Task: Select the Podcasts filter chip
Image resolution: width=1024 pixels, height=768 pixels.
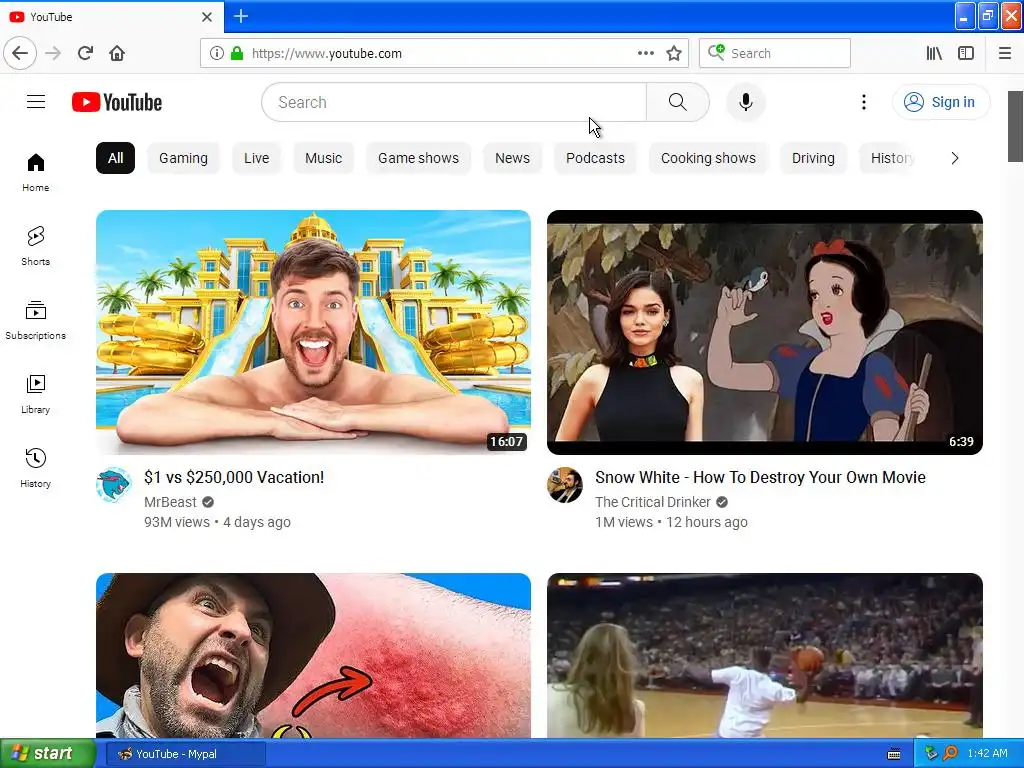Action: (x=596, y=158)
